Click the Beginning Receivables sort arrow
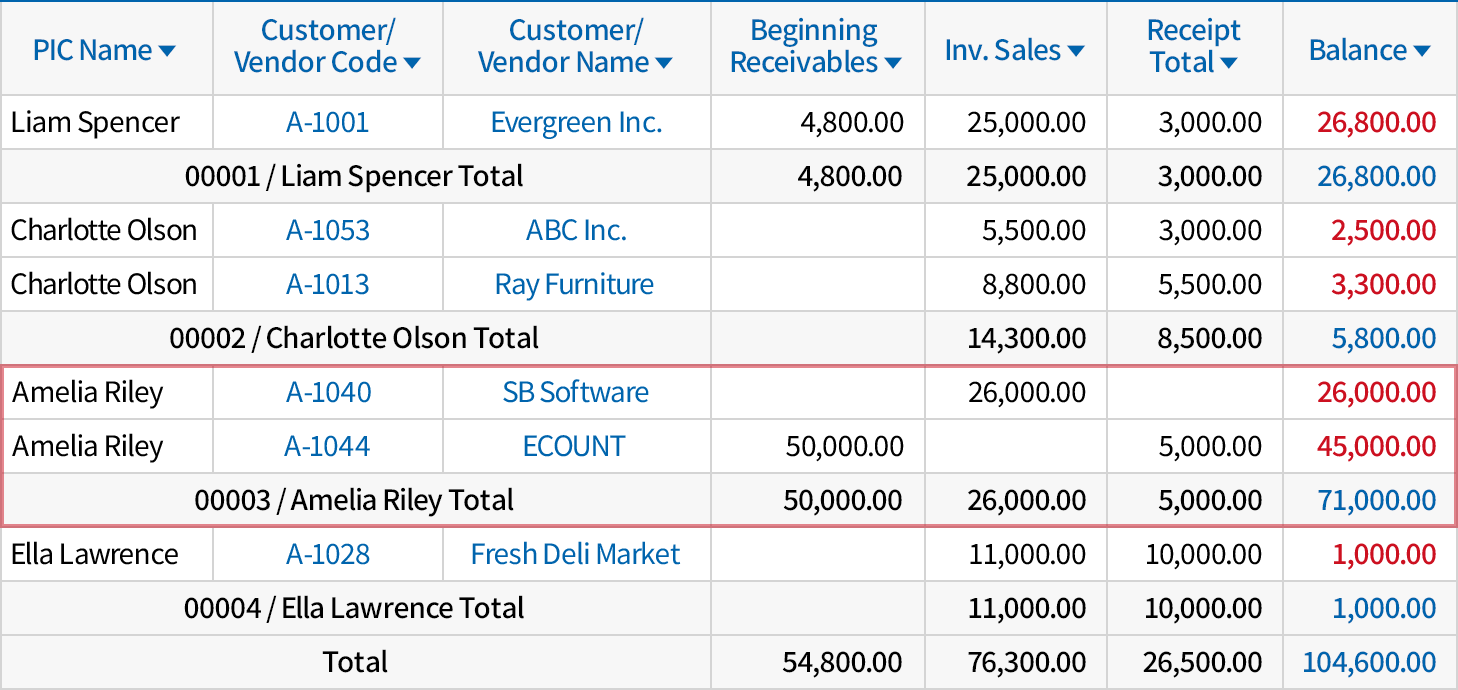Viewport: 1458px width, 690px height. point(892,64)
